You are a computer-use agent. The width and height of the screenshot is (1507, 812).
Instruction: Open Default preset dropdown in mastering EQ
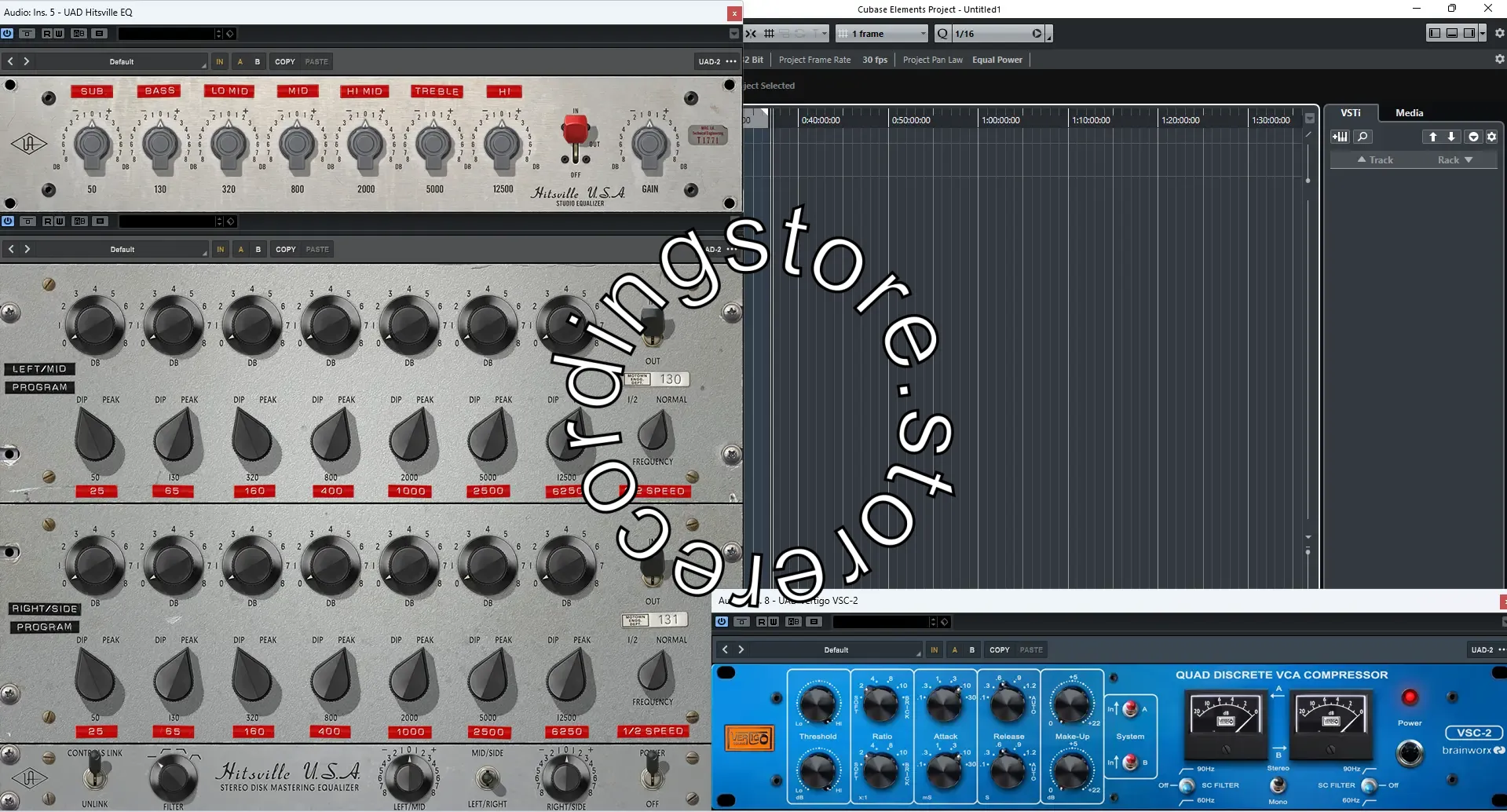point(123,249)
